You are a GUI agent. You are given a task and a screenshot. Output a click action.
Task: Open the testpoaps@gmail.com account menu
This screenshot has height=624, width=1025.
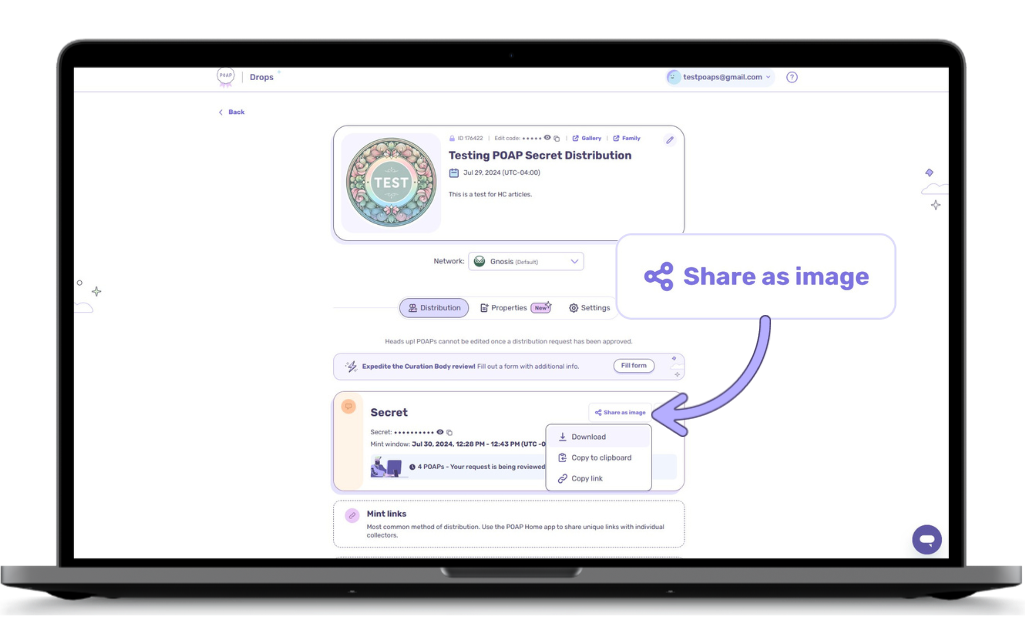(720, 77)
